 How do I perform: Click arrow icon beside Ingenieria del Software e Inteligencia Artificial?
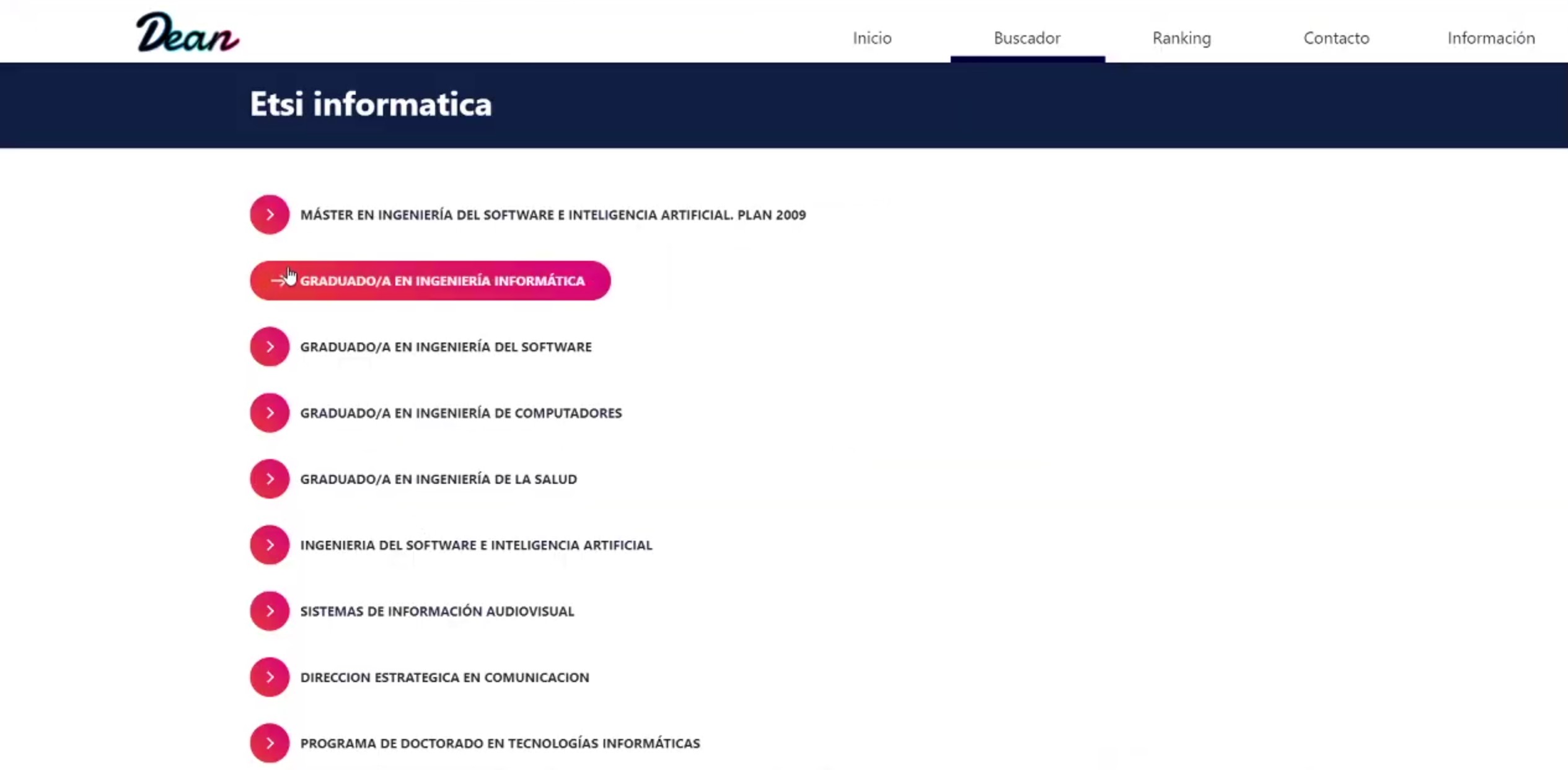point(270,545)
